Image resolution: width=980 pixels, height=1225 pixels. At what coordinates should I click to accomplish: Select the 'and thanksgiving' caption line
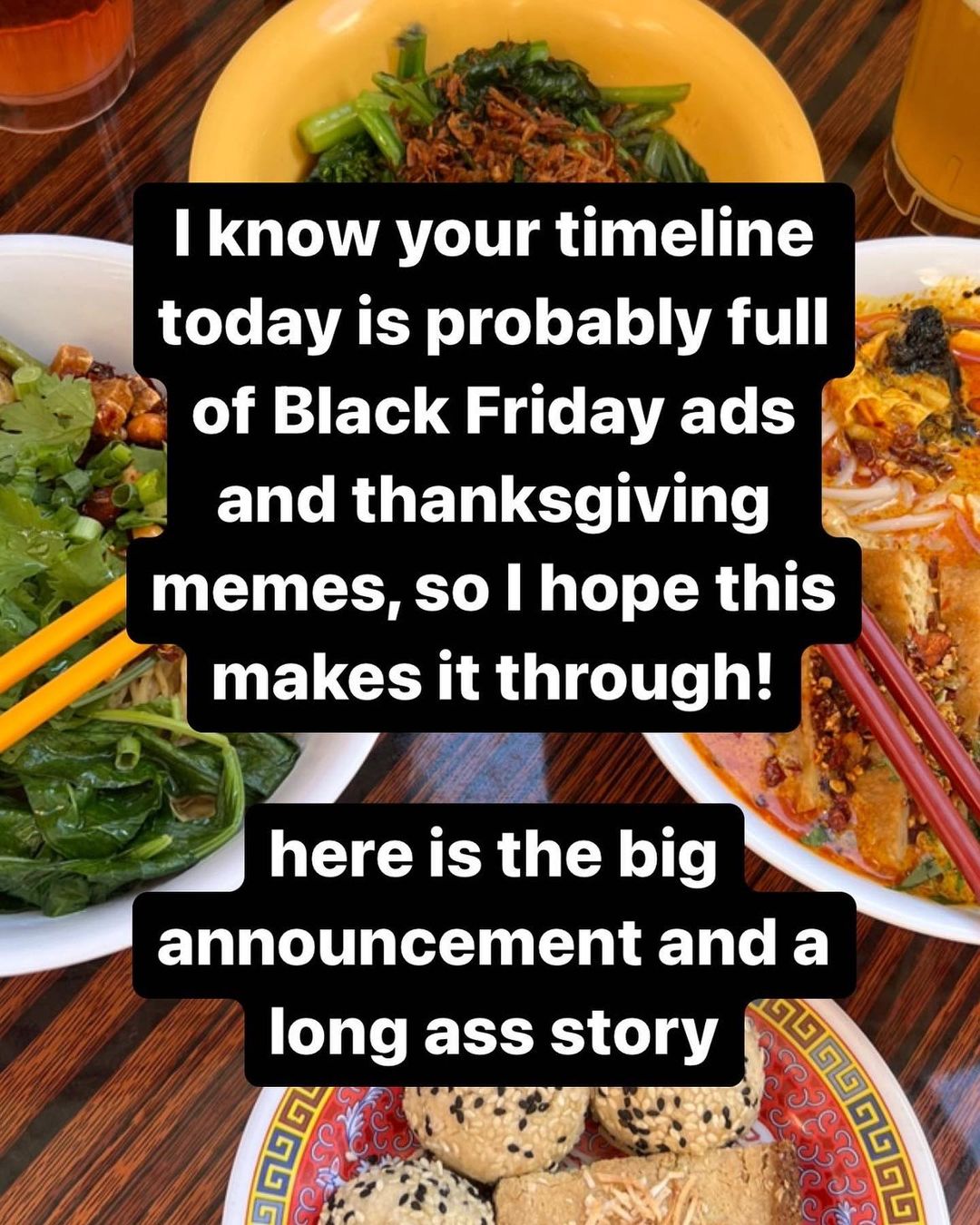coord(495,501)
